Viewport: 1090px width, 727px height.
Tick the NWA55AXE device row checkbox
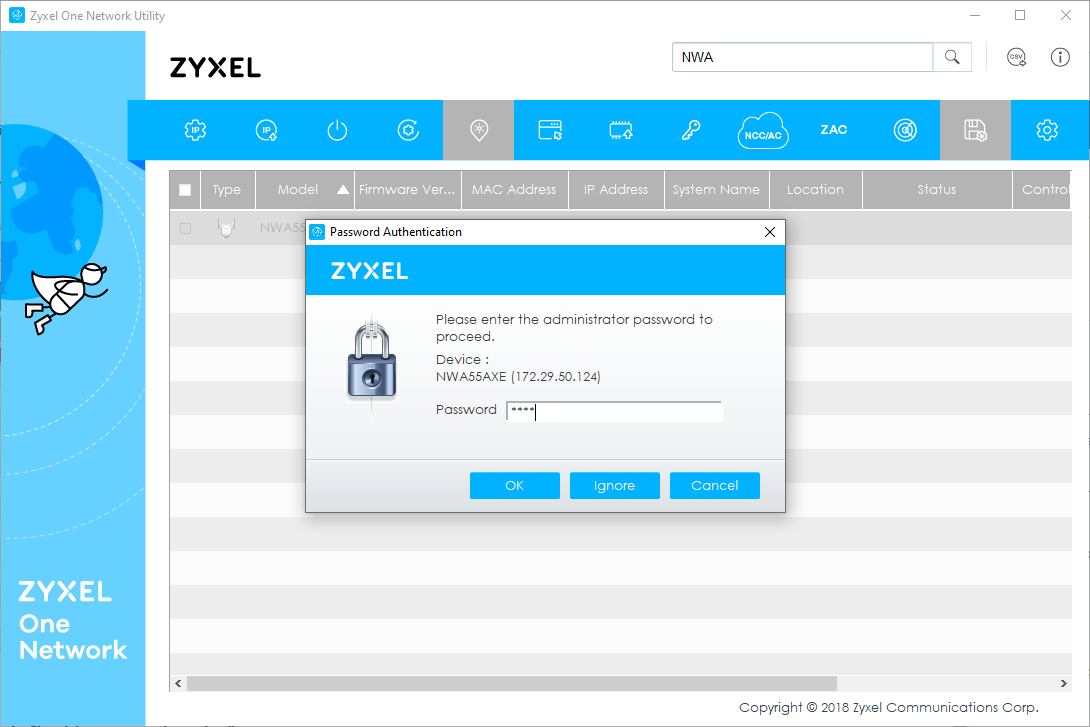185,228
